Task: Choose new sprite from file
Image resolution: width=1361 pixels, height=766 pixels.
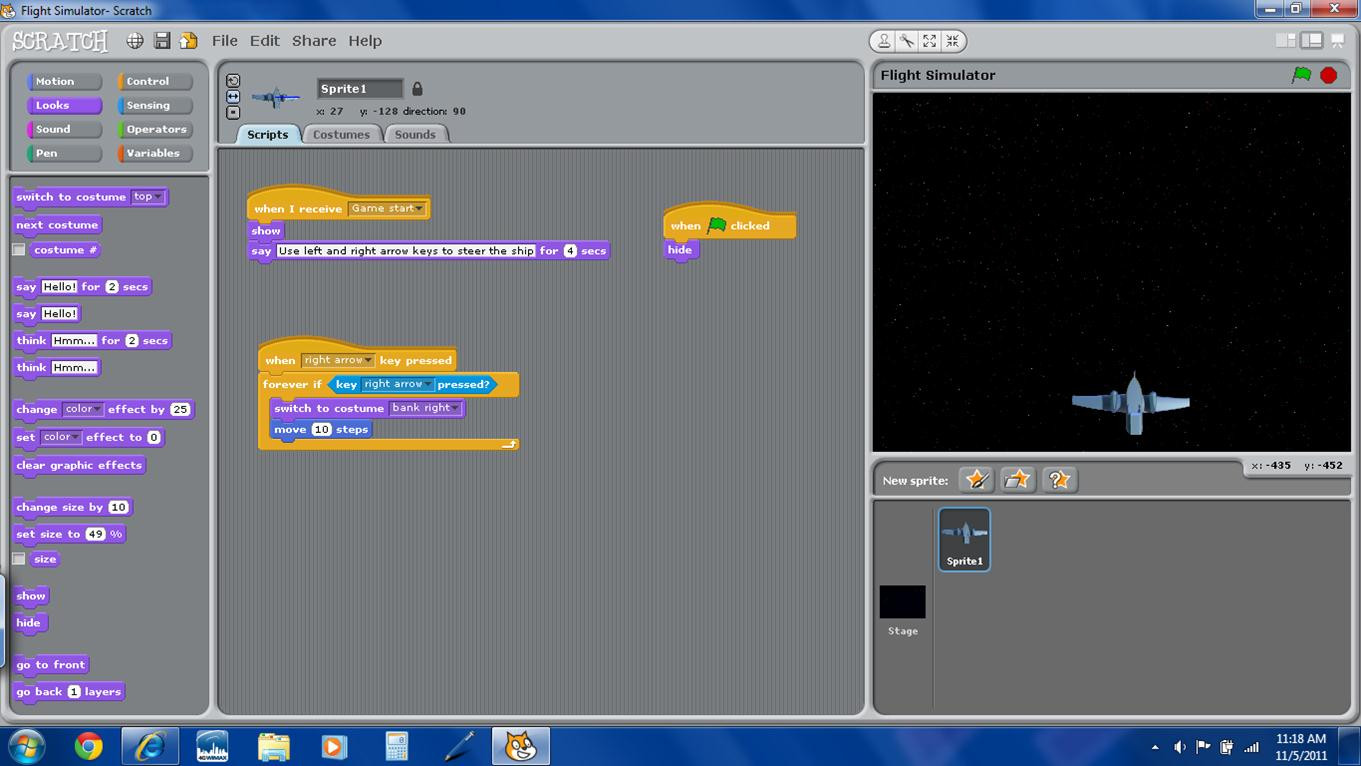Action: pyautogui.click(x=1017, y=480)
